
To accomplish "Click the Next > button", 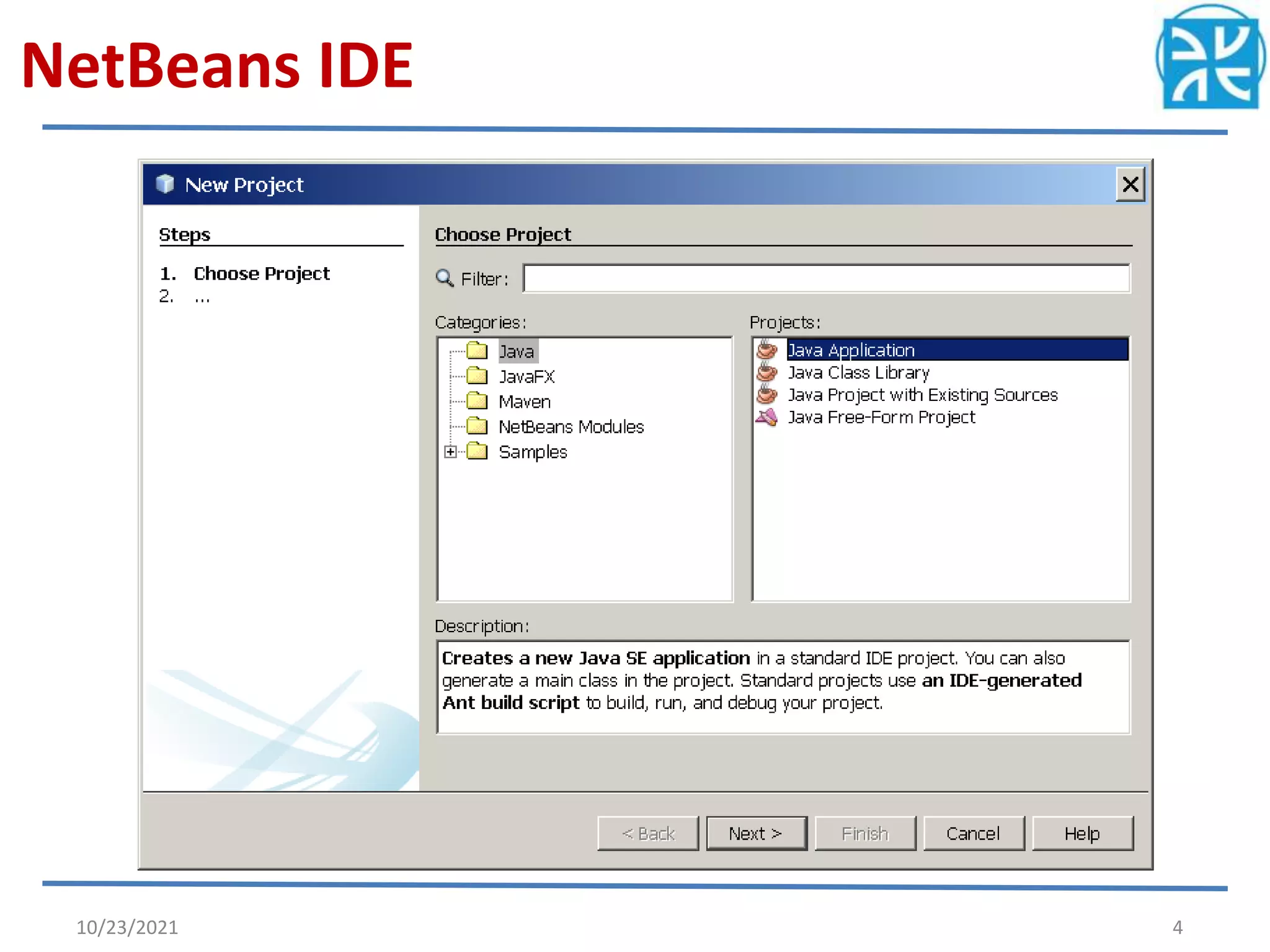I will point(756,834).
